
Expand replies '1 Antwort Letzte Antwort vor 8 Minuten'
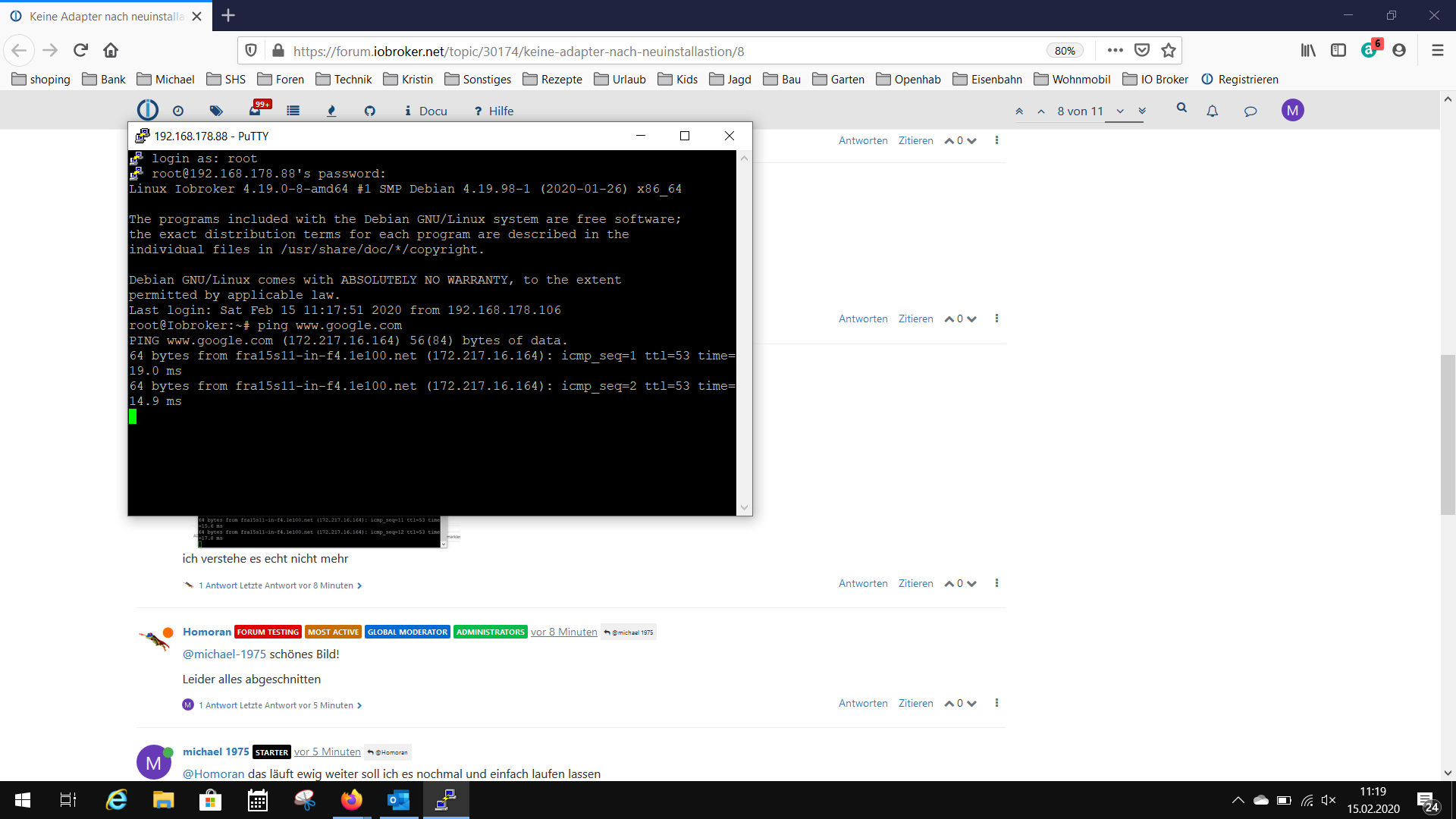[x=280, y=585]
